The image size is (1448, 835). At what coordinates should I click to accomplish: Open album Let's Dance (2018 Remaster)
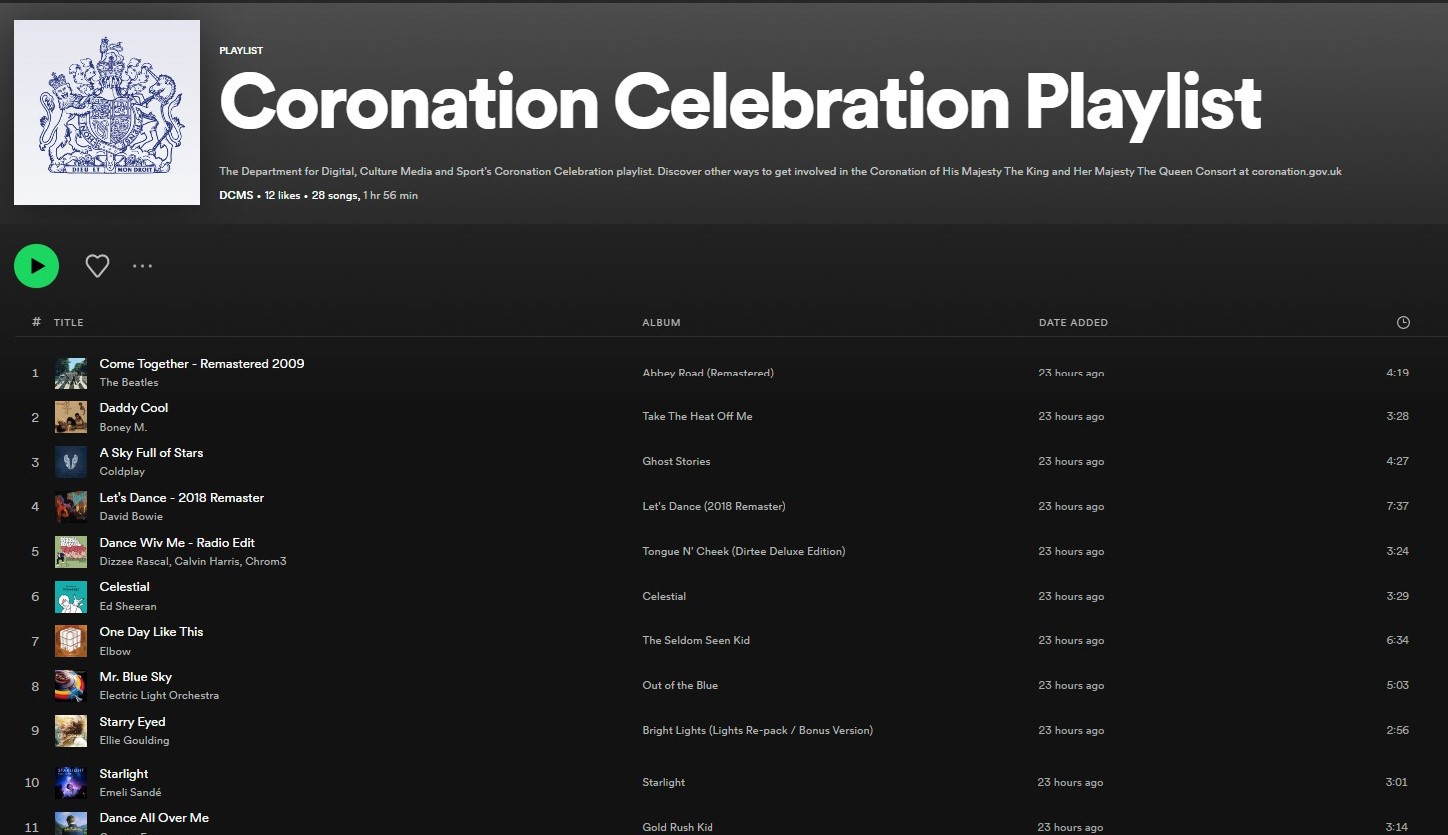[x=714, y=506]
